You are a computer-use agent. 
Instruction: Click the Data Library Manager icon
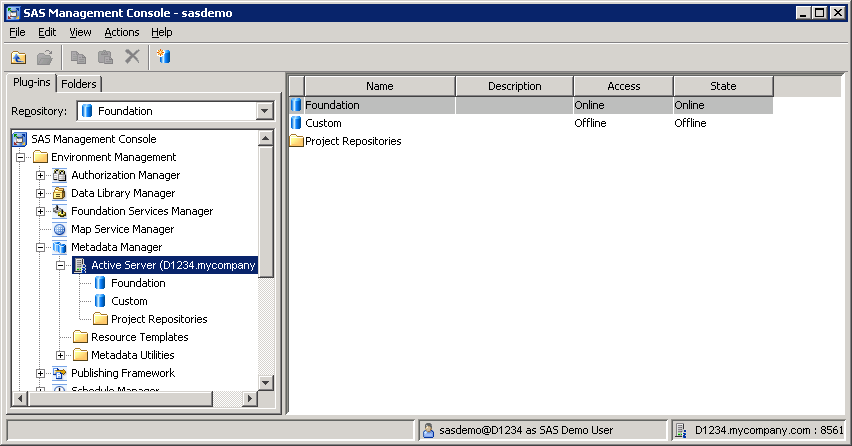(60, 193)
